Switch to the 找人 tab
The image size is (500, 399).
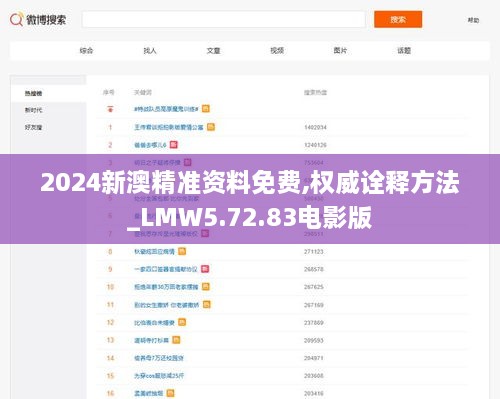pyautogui.click(x=150, y=51)
